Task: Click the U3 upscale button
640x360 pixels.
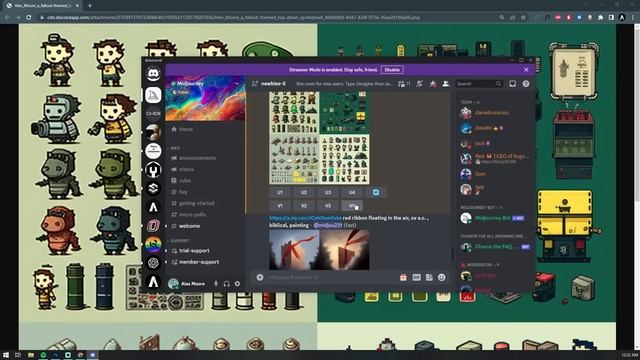Action: tap(328, 192)
